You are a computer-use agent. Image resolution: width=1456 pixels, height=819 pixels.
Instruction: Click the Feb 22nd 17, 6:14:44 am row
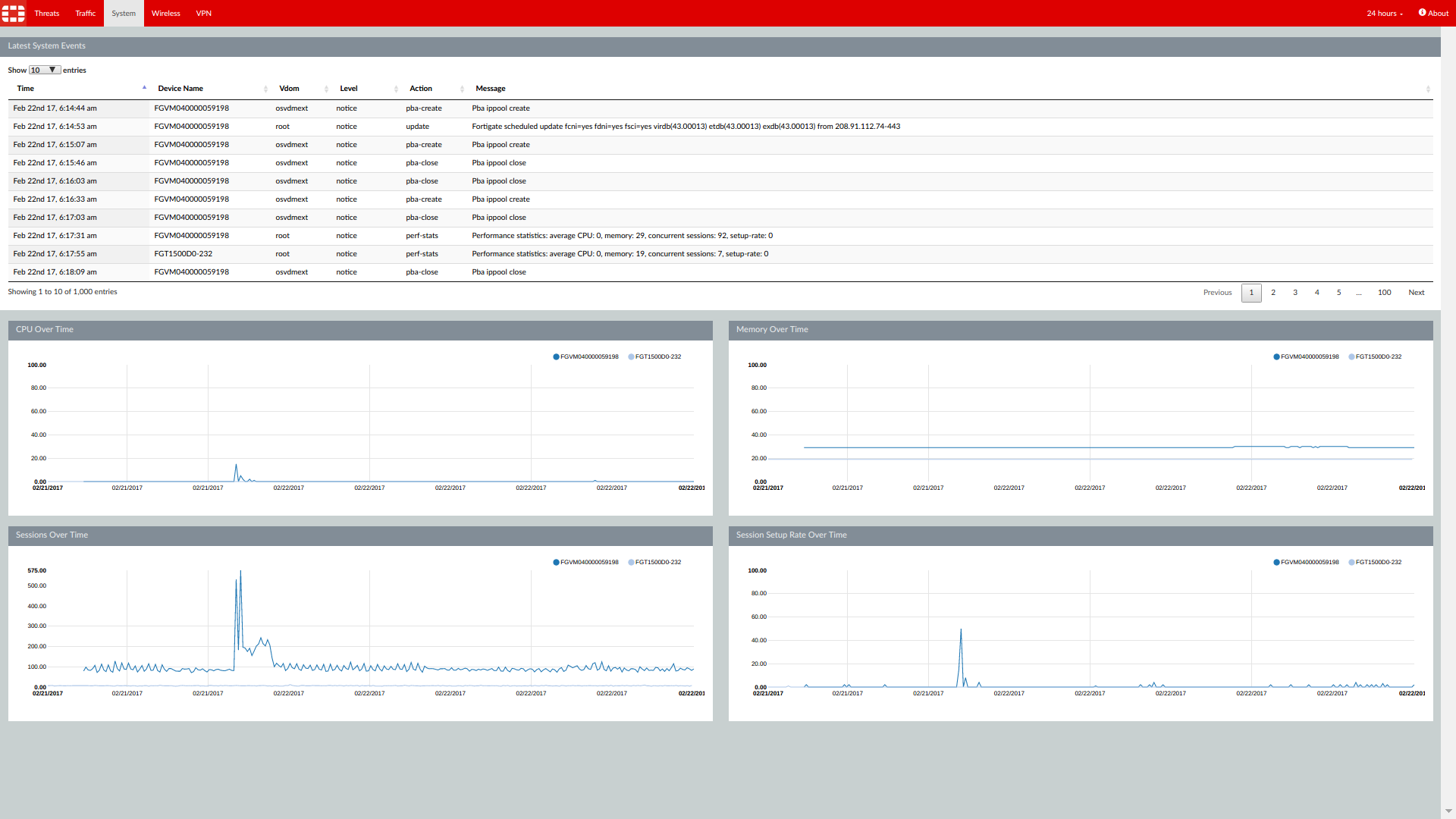(x=720, y=108)
